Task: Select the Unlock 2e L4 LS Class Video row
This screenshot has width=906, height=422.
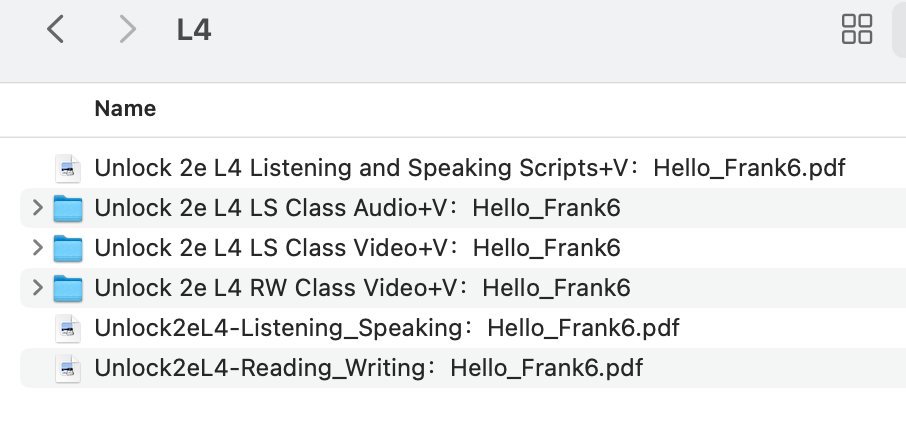Action: pos(463,248)
